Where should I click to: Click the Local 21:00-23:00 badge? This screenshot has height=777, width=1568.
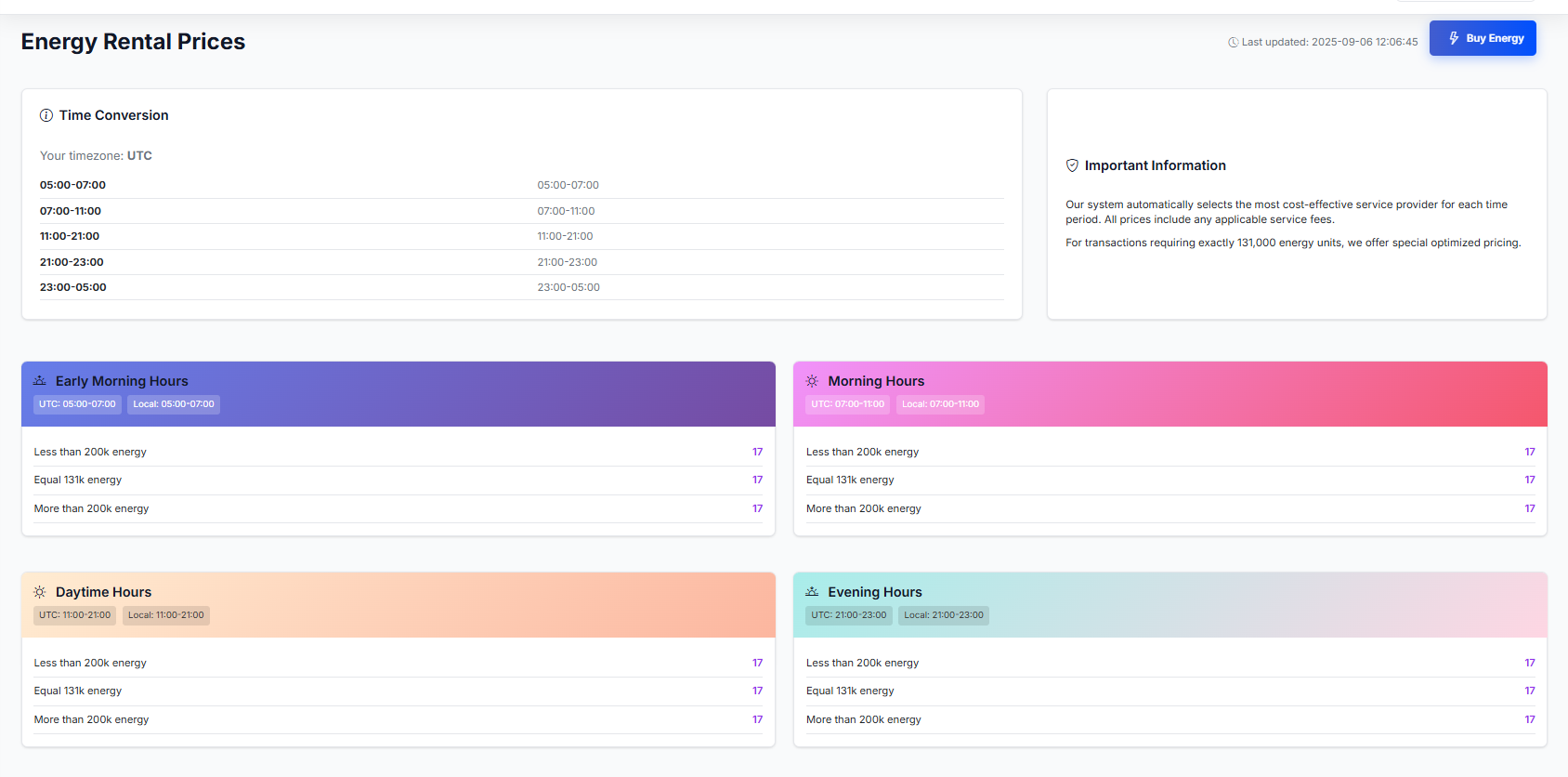(943, 615)
